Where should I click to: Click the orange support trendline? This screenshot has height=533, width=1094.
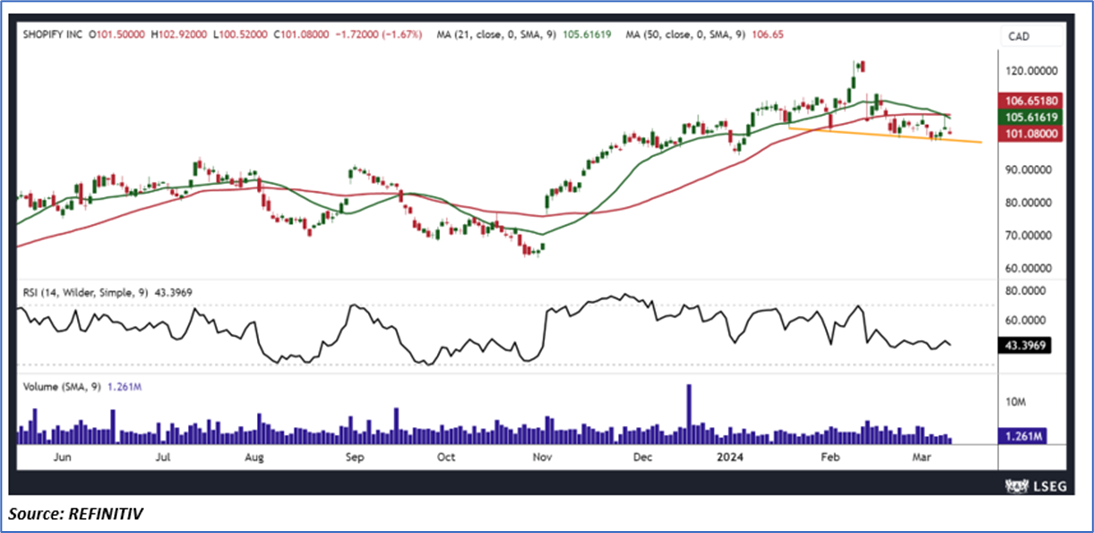(x=885, y=135)
